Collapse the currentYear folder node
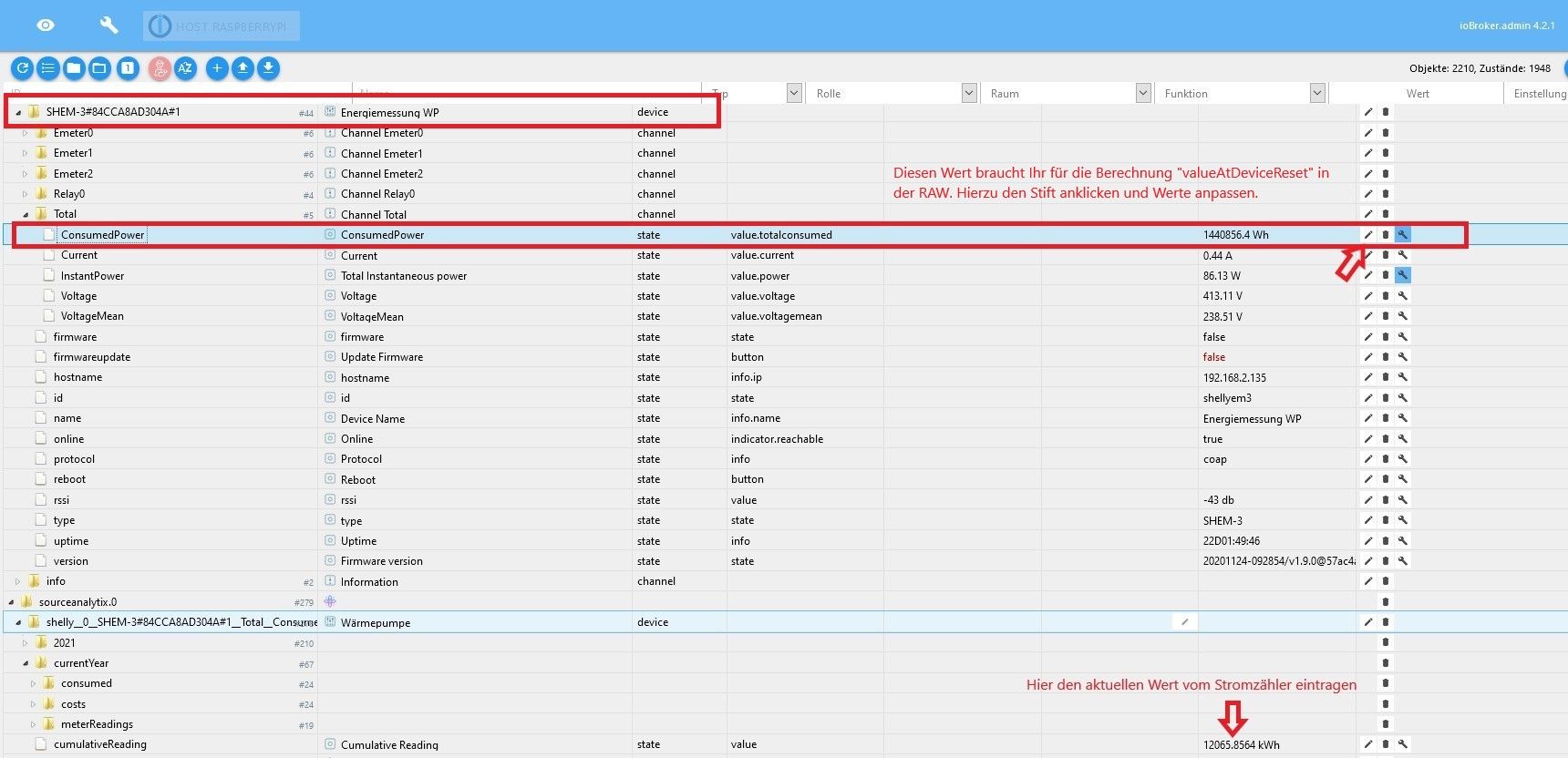Screen dimensions: 1568x758 [x=26, y=663]
